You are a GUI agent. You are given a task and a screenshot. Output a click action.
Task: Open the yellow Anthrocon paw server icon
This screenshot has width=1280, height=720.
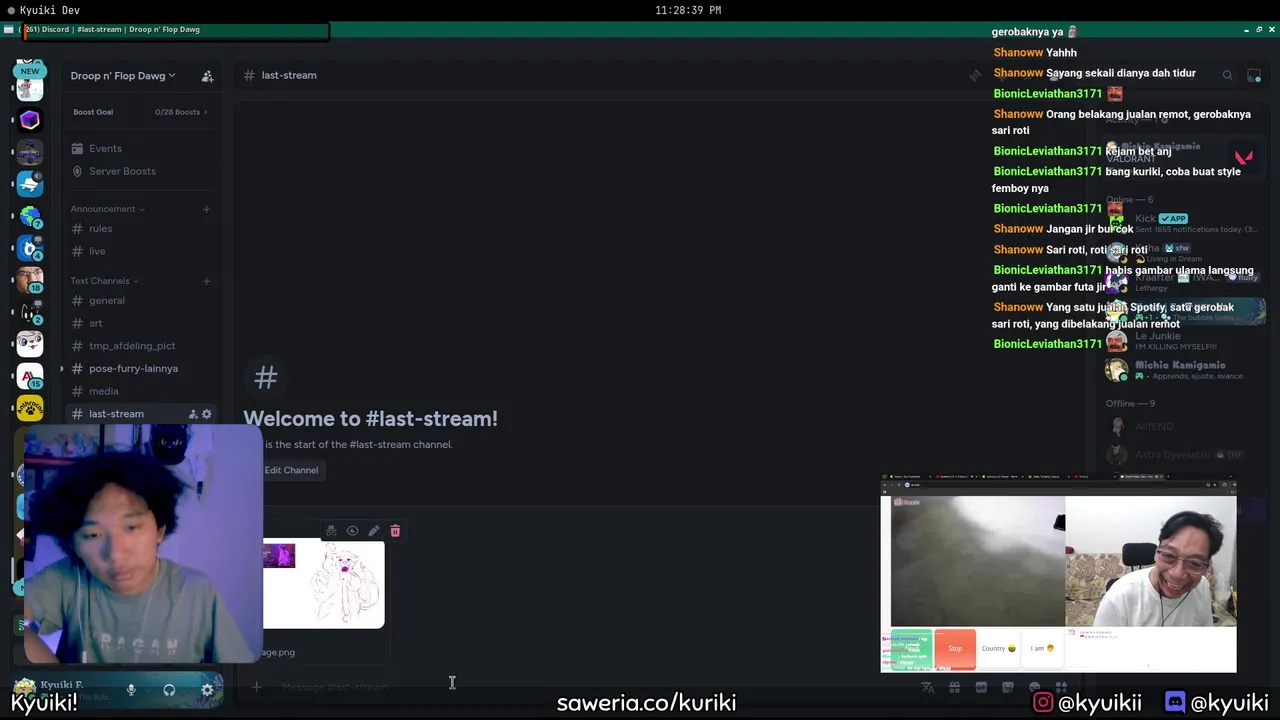point(30,408)
